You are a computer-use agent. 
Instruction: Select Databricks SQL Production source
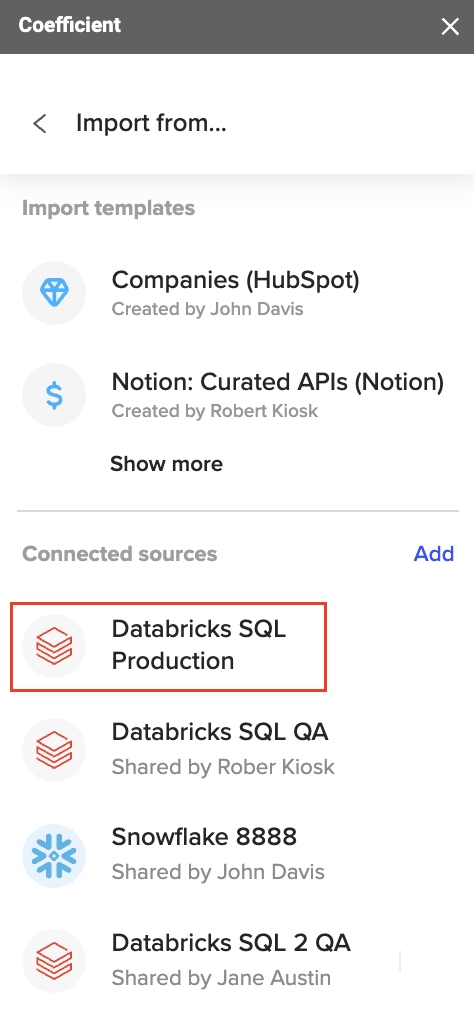pos(169,645)
